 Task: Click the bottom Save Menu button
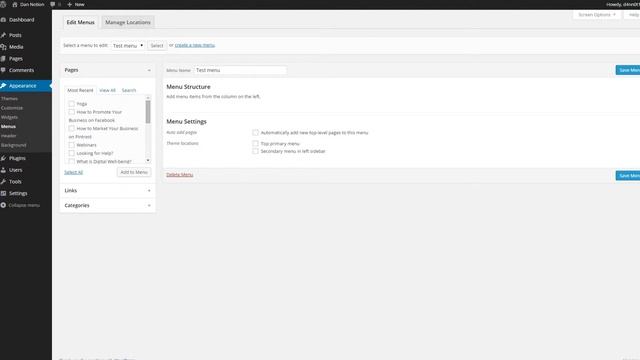pos(628,176)
